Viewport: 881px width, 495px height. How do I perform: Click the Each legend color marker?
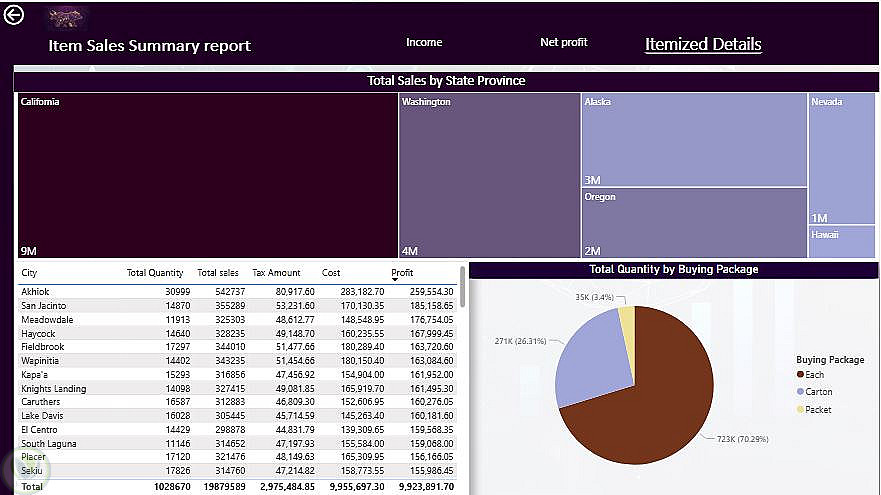click(800, 374)
